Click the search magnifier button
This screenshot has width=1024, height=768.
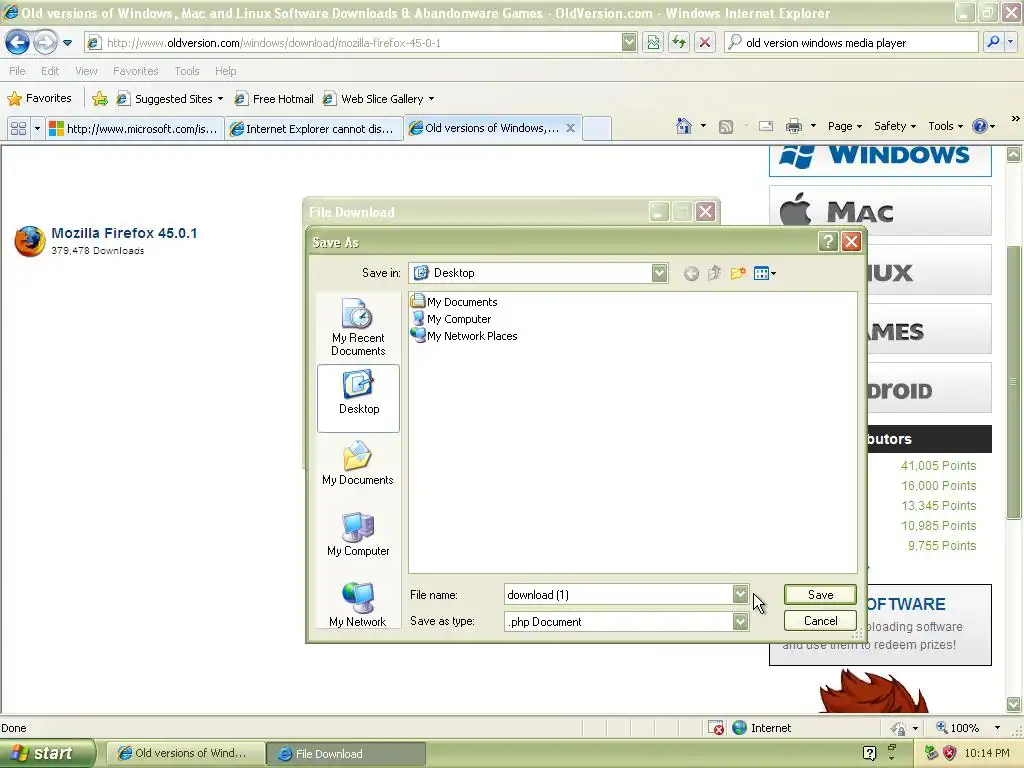tap(993, 42)
